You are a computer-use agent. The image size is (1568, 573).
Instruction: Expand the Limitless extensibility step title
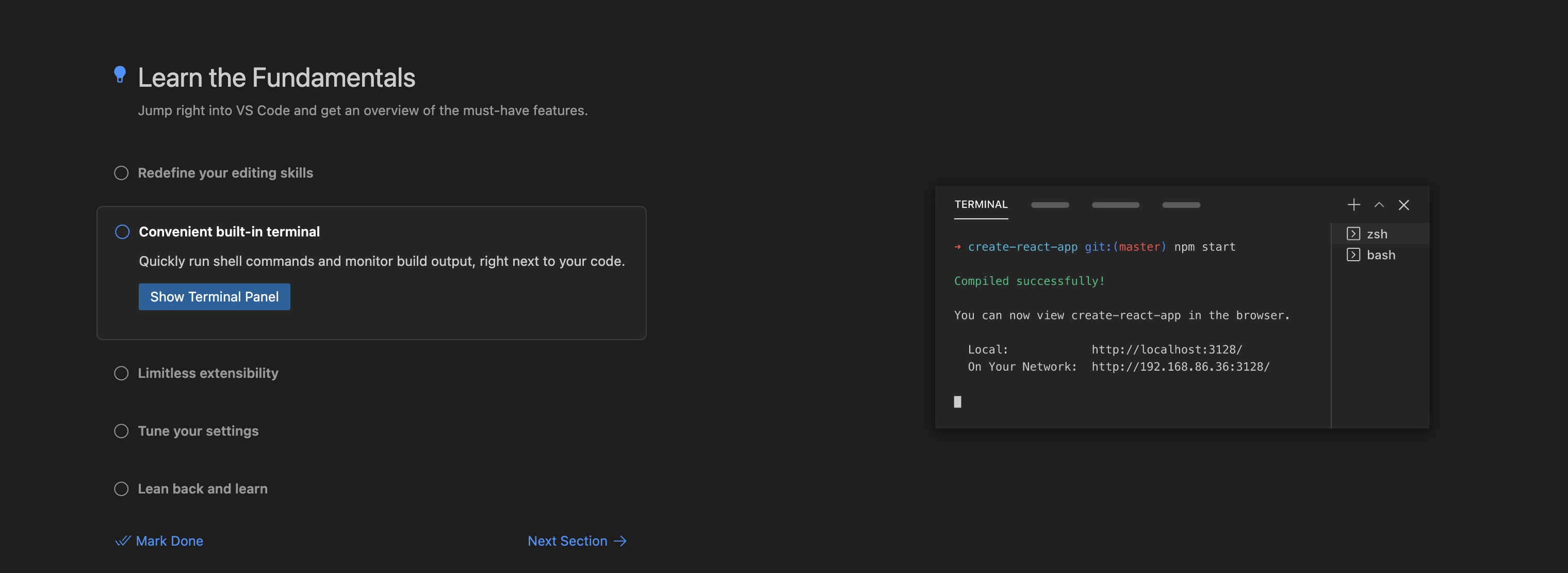tap(207, 373)
